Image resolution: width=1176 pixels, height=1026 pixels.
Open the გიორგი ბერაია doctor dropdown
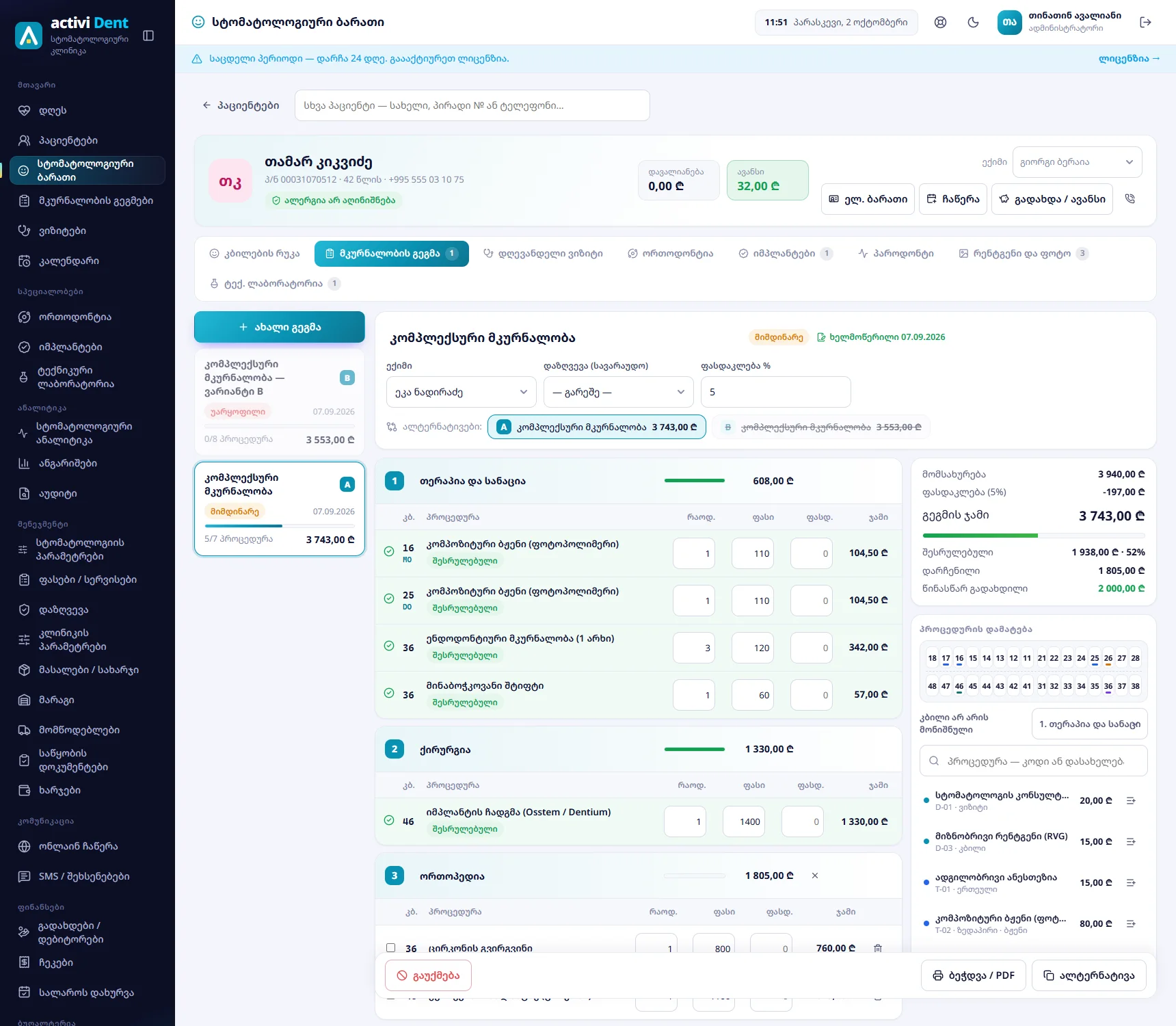(1078, 162)
